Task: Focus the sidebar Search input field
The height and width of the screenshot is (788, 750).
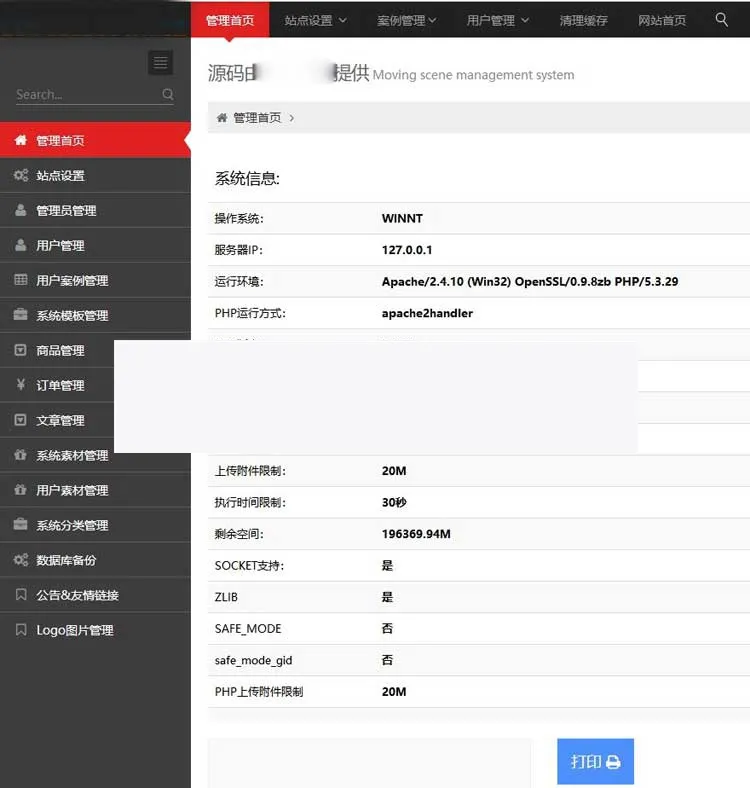Action: [85, 95]
